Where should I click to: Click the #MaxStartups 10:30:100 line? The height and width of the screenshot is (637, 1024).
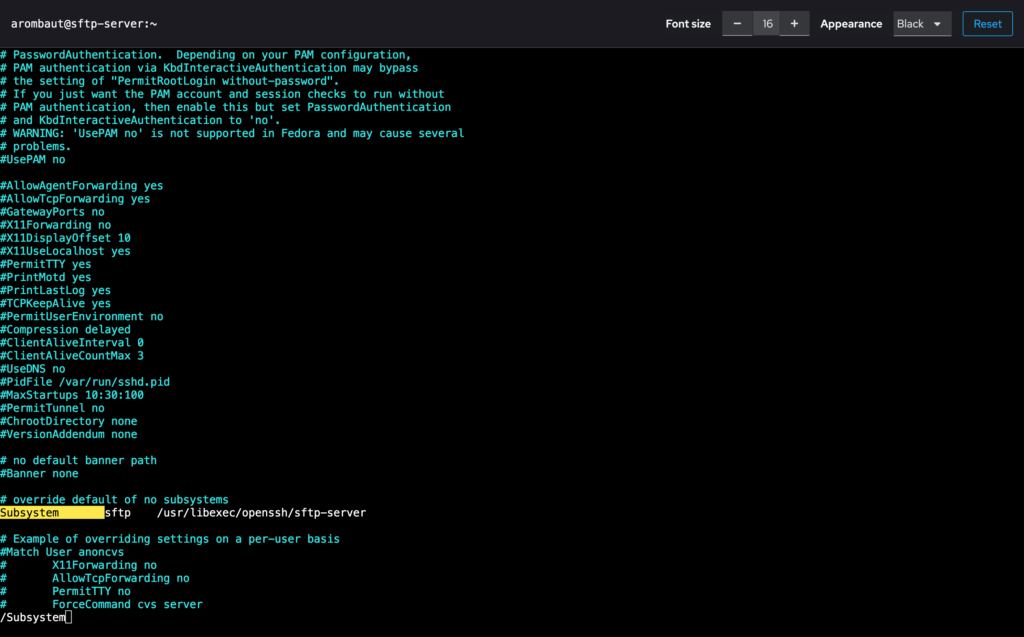tap(72, 395)
